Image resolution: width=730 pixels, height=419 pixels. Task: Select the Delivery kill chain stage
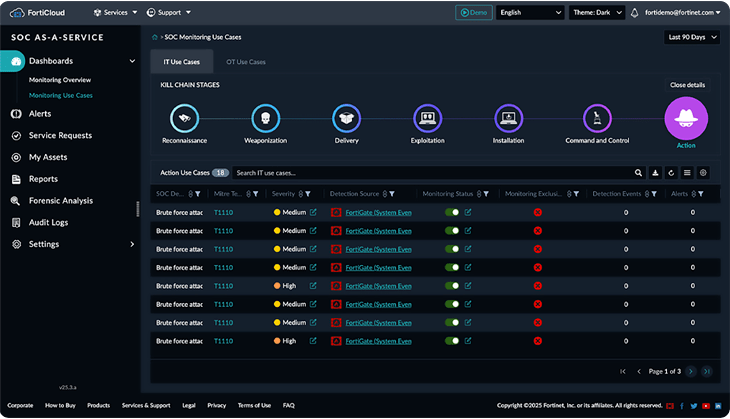pyautogui.click(x=346, y=118)
